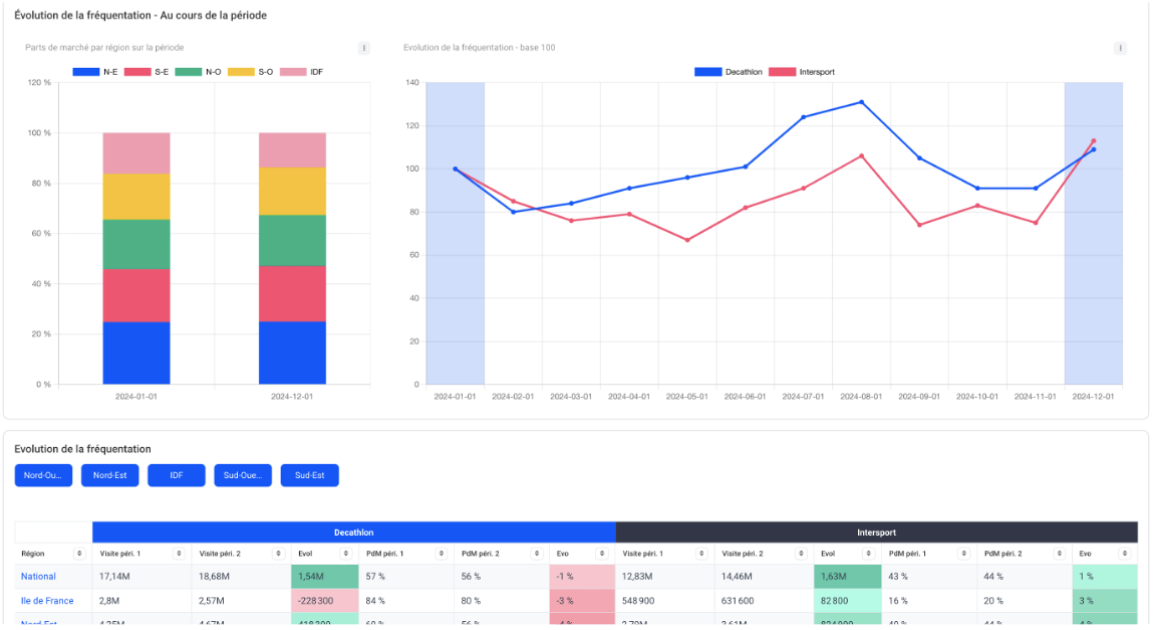Open the Ile de France region link
This screenshot has width=1154, height=630.
(x=47, y=601)
